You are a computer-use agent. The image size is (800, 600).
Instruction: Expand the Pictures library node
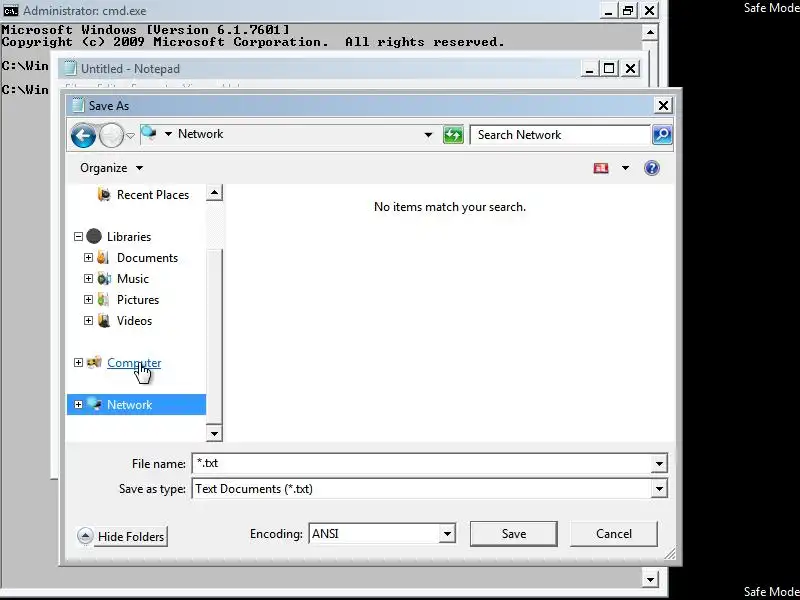tap(88, 299)
